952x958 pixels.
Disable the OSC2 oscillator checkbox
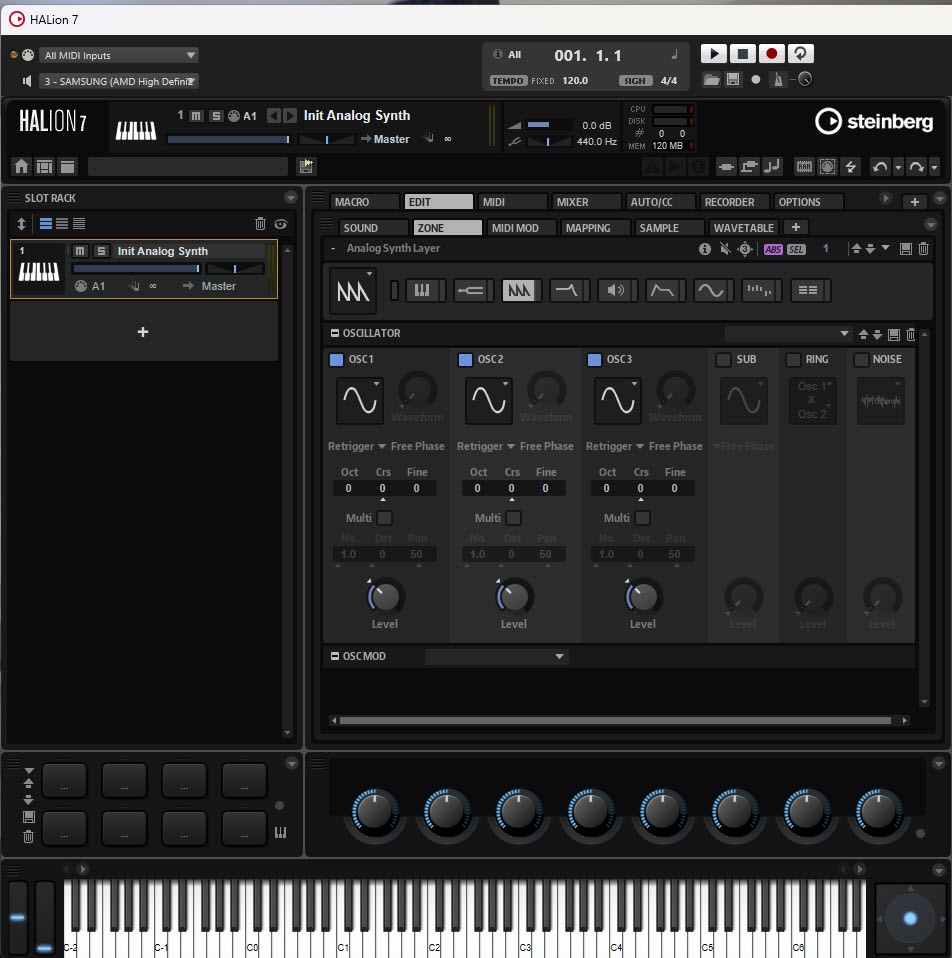(x=465, y=360)
